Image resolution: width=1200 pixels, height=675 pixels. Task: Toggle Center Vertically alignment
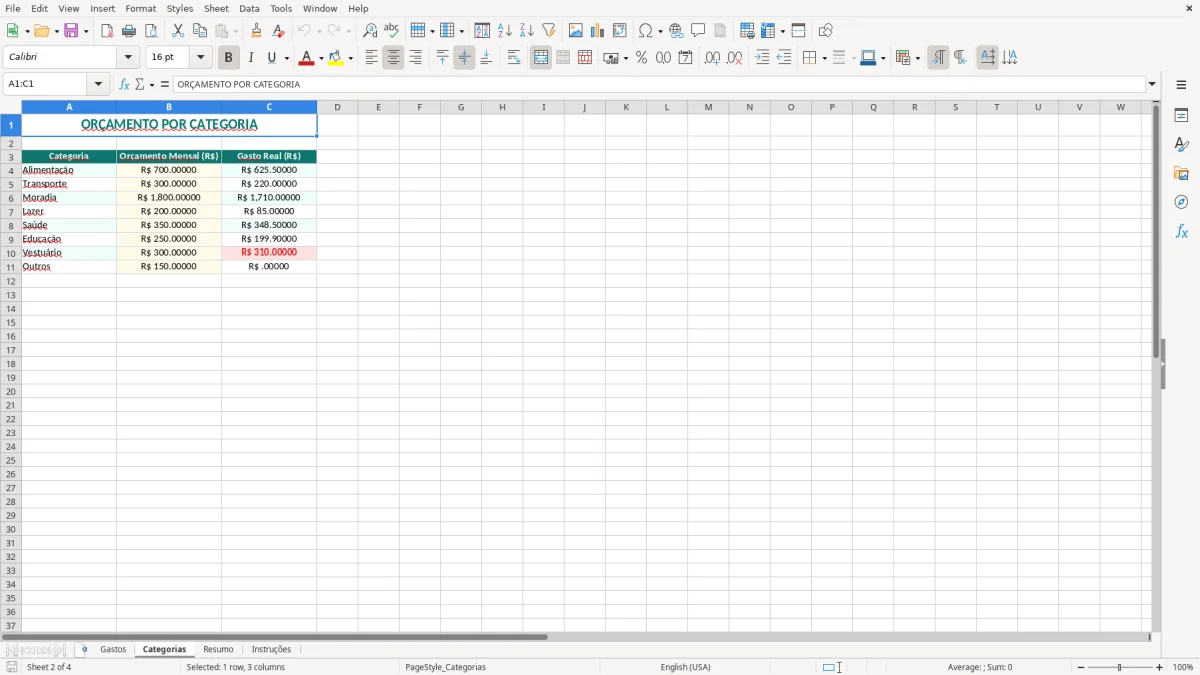(x=464, y=58)
